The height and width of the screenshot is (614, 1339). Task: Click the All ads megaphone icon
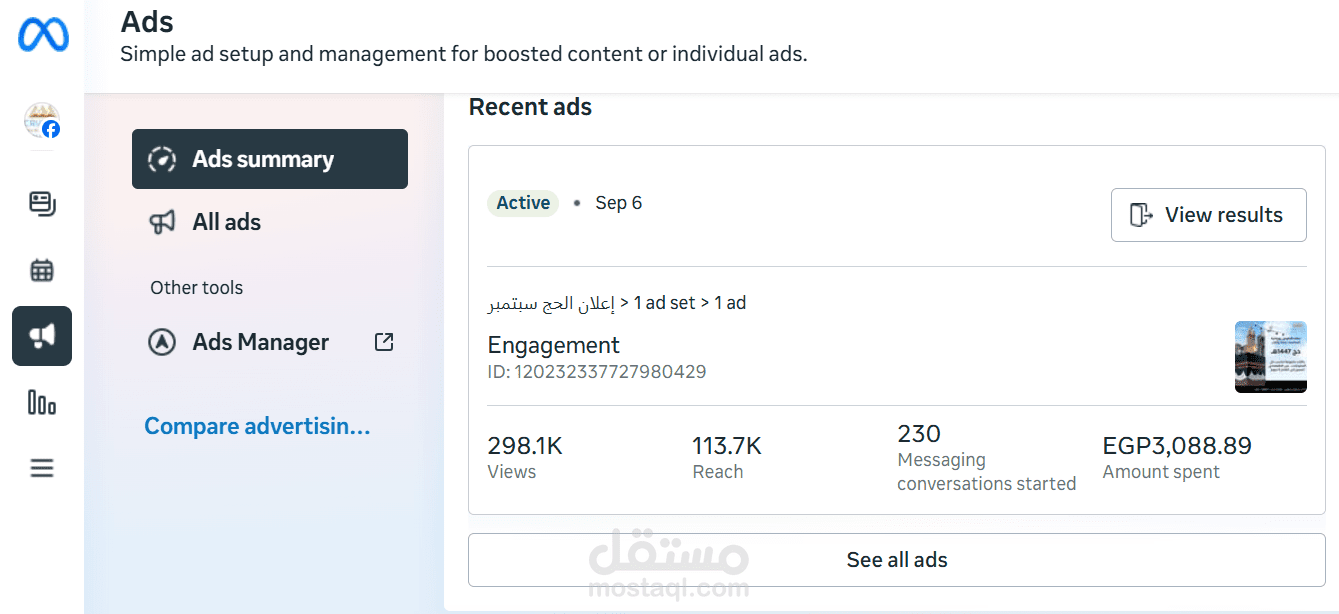163,222
